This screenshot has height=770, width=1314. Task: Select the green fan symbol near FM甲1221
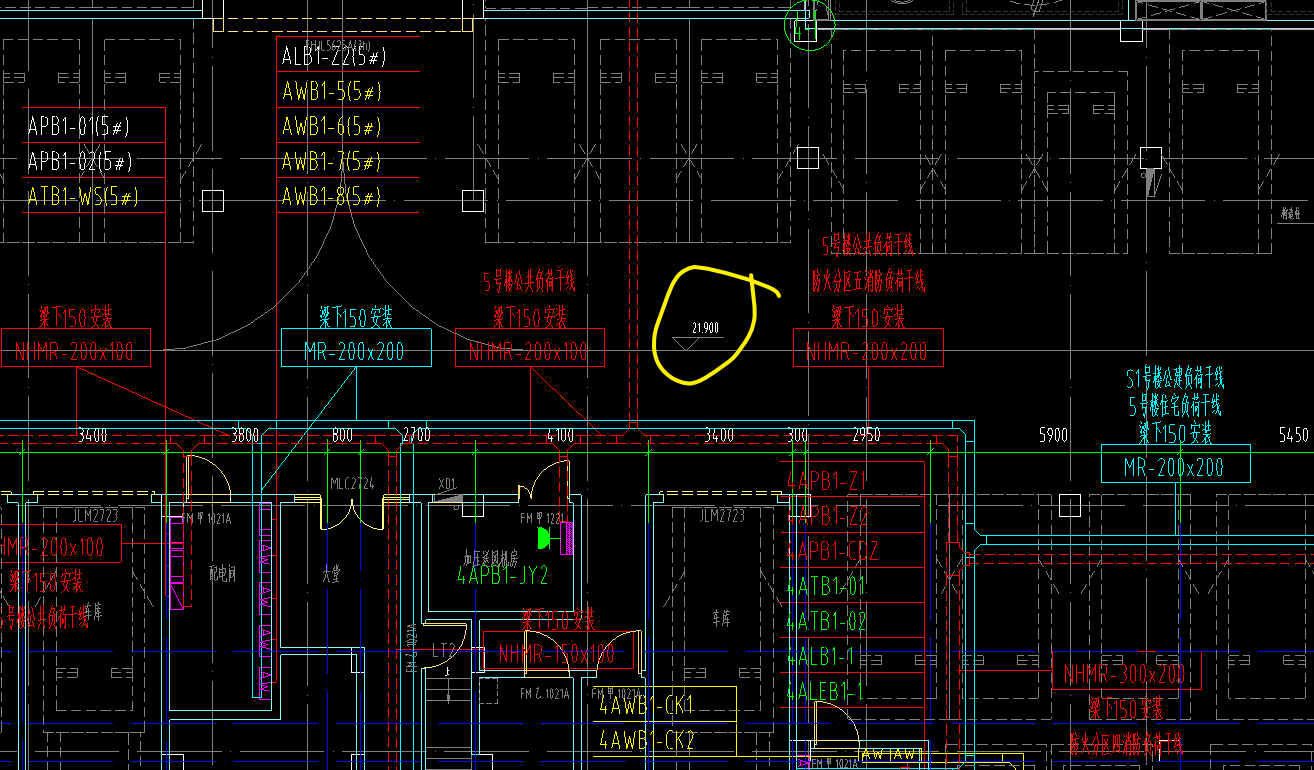(544, 539)
